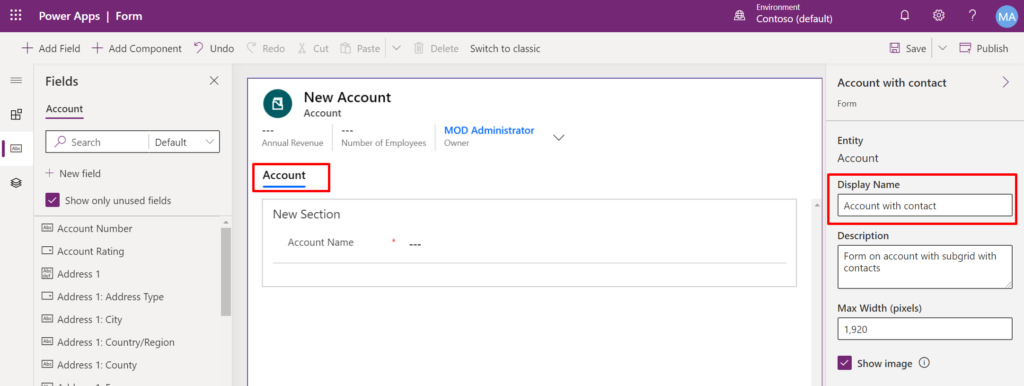Select the New Section label
1024x386 pixels.
306,214
